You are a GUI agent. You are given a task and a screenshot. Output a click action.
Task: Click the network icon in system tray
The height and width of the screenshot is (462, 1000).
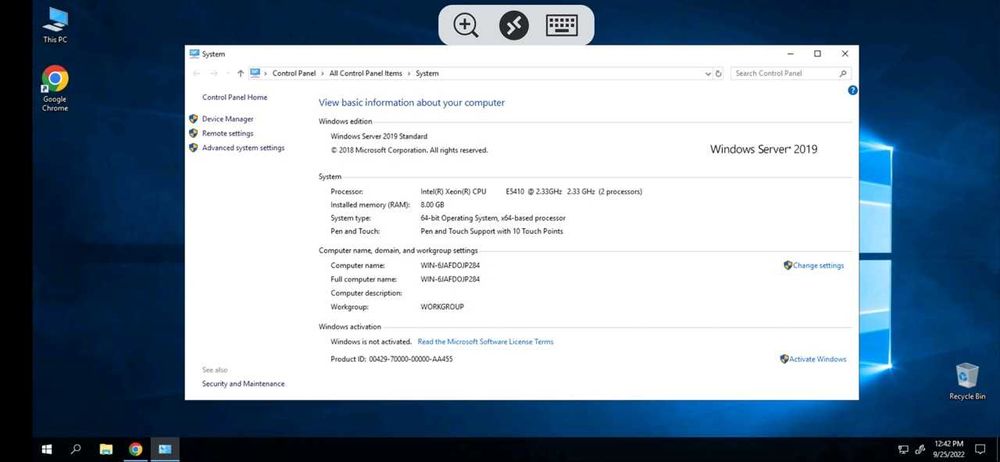(x=903, y=449)
